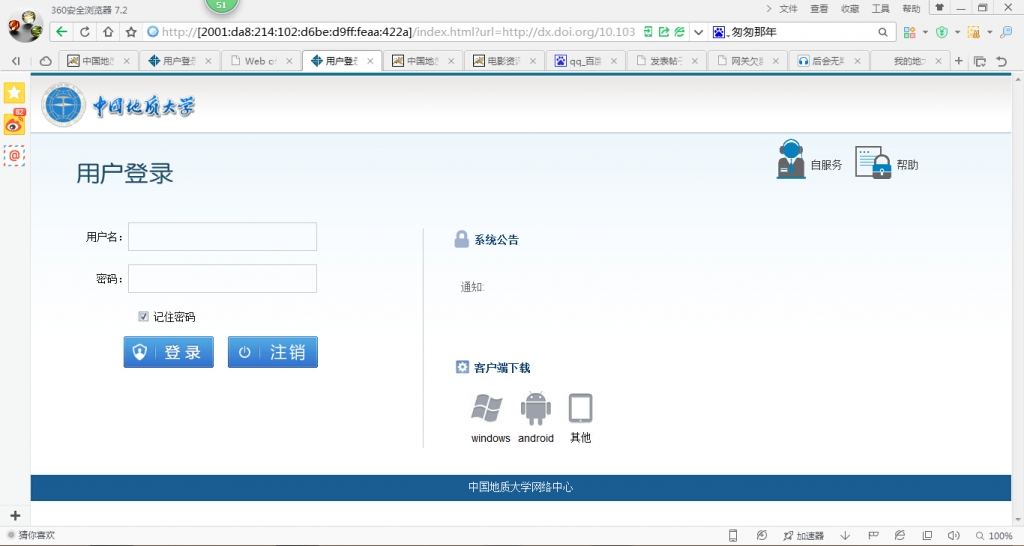Click the 自服务 self-service icon
The width and height of the screenshot is (1024, 546).
(x=791, y=161)
